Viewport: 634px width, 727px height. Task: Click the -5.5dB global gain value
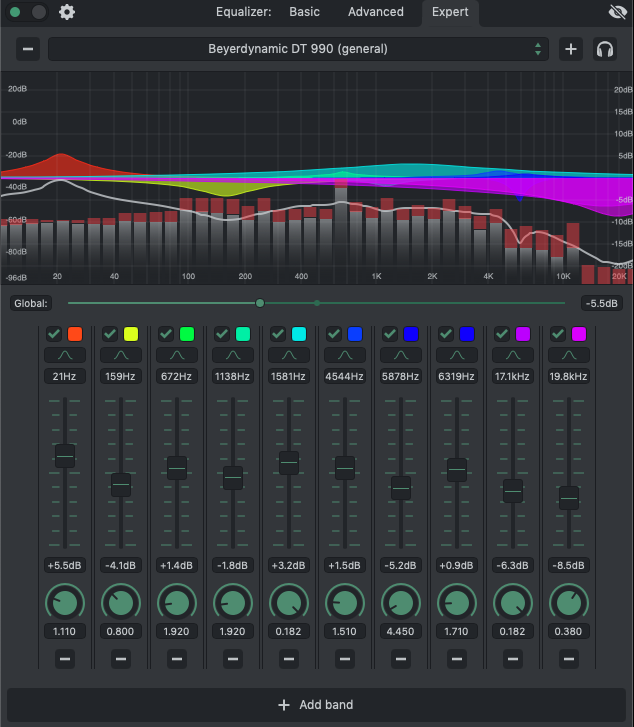(x=602, y=303)
